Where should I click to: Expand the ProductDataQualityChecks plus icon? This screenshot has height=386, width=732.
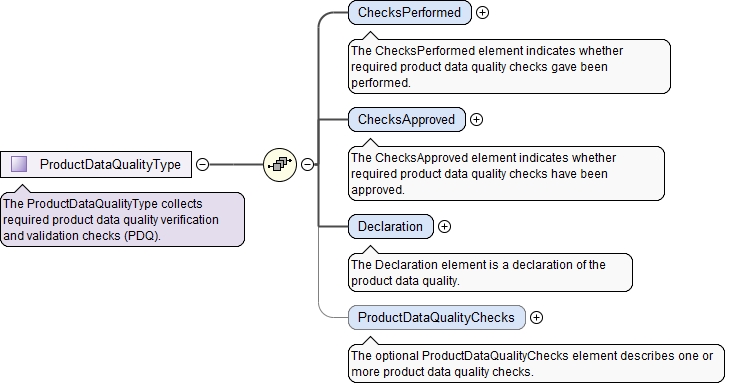point(536,317)
